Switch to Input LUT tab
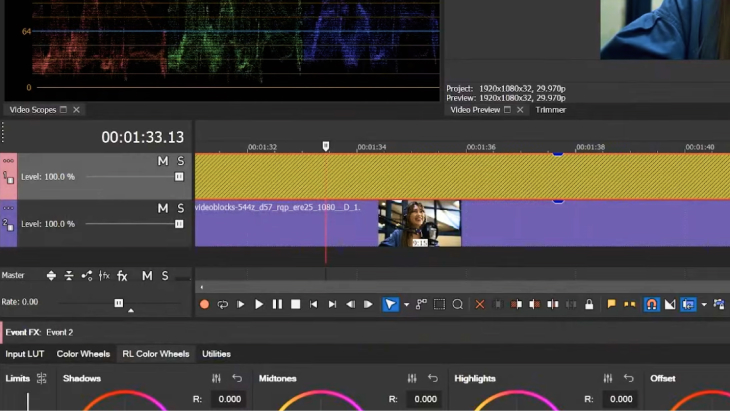This screenshot has width=730, height=411. (x=25, y=354)
